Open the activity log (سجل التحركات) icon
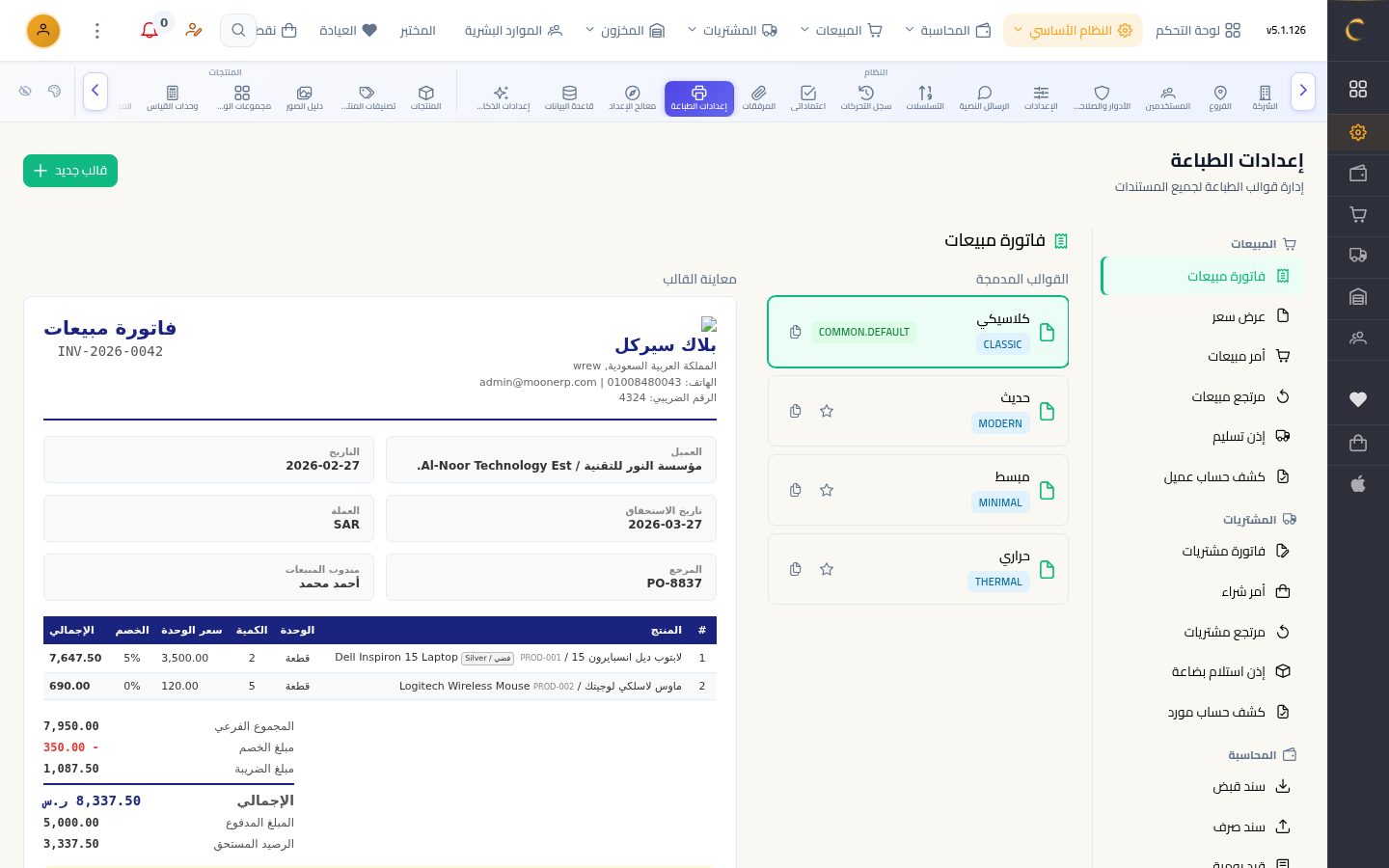 [x=866, y=97]
